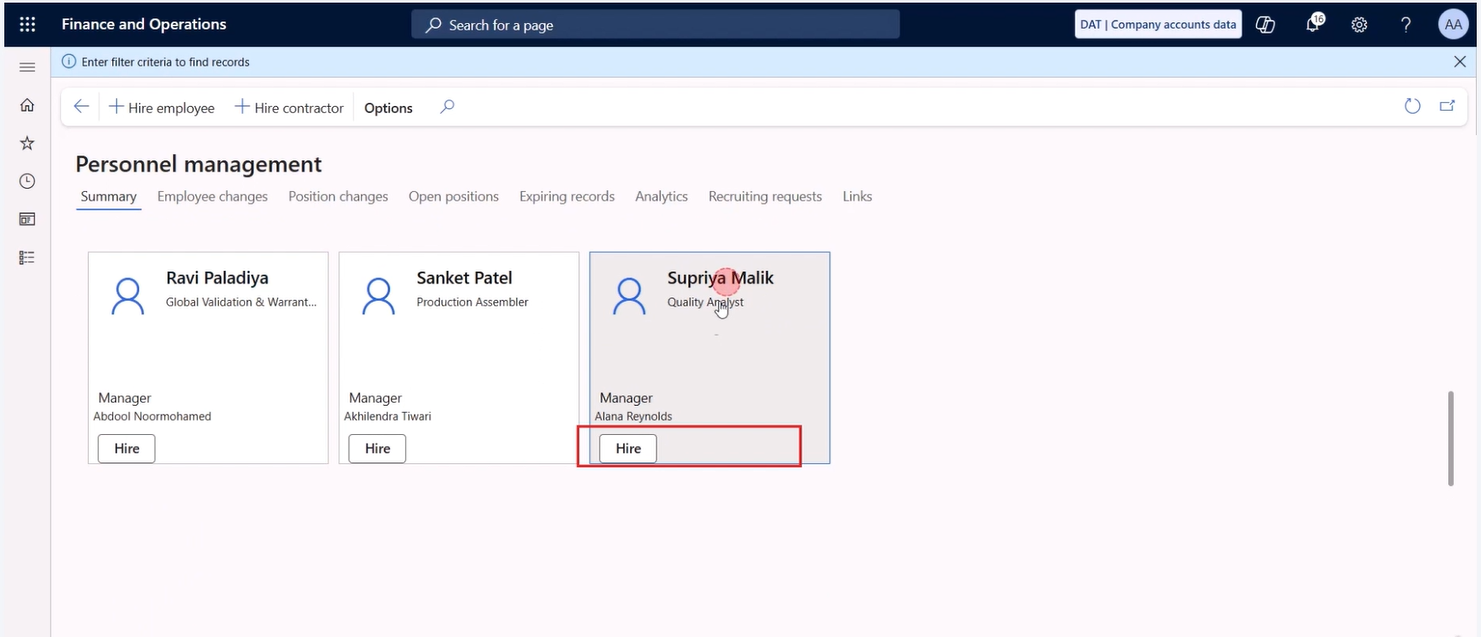Switch to Links tab
Screen dimensions: 1481x637
coord(857,197)
